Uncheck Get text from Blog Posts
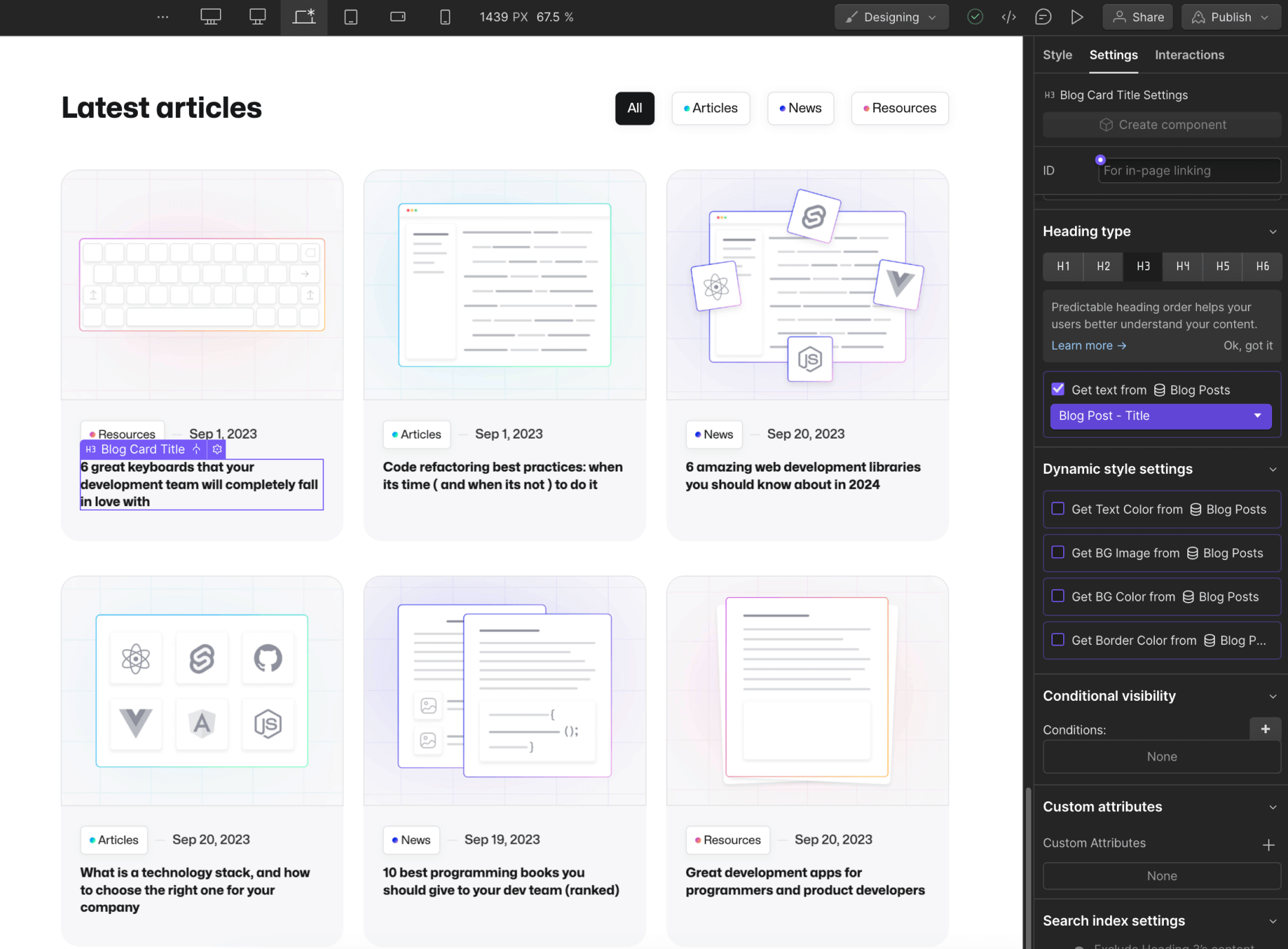 coord(1058,388)
